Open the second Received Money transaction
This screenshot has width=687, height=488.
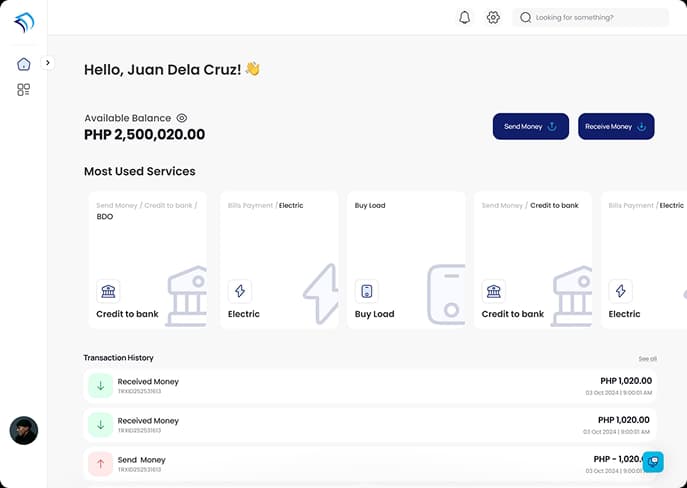point(370,424)
